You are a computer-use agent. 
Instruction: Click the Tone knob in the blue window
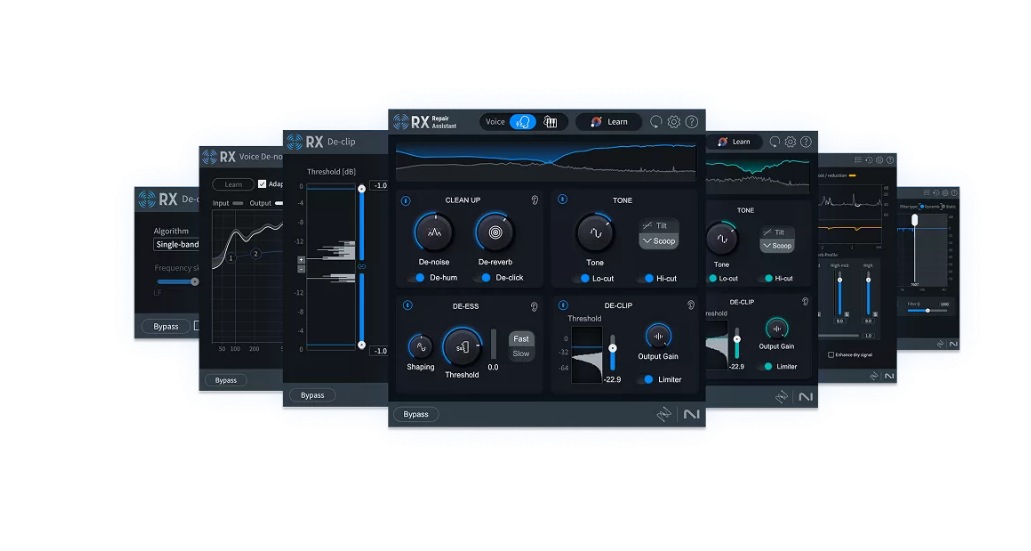click(595, 233)
